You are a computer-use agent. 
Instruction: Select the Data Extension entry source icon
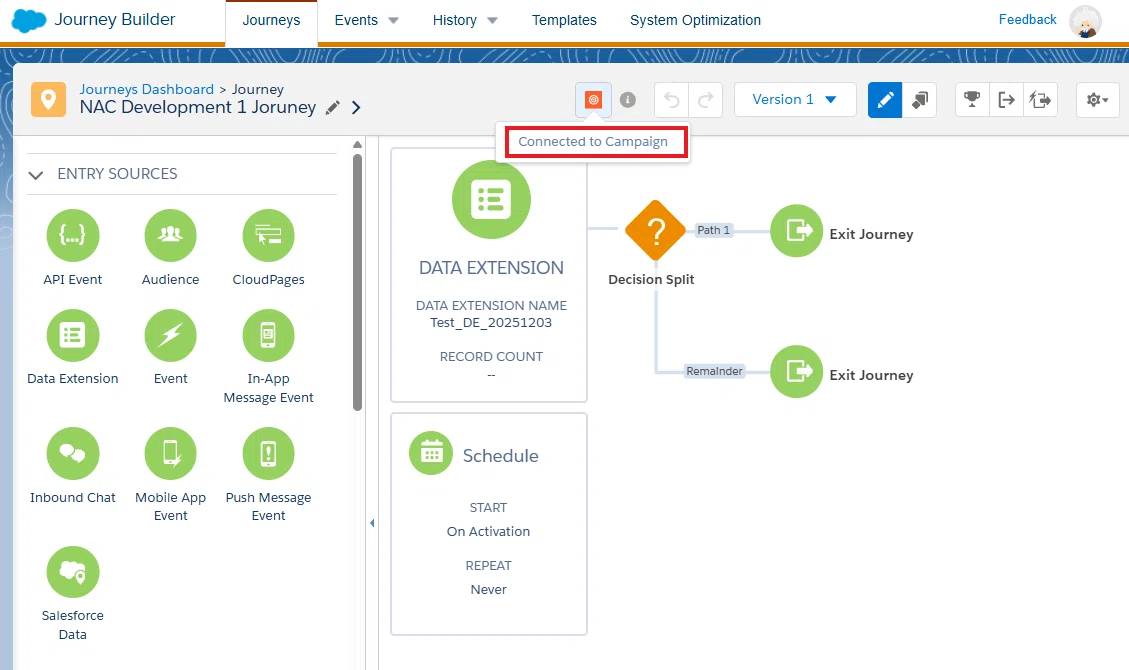[73, 335]
